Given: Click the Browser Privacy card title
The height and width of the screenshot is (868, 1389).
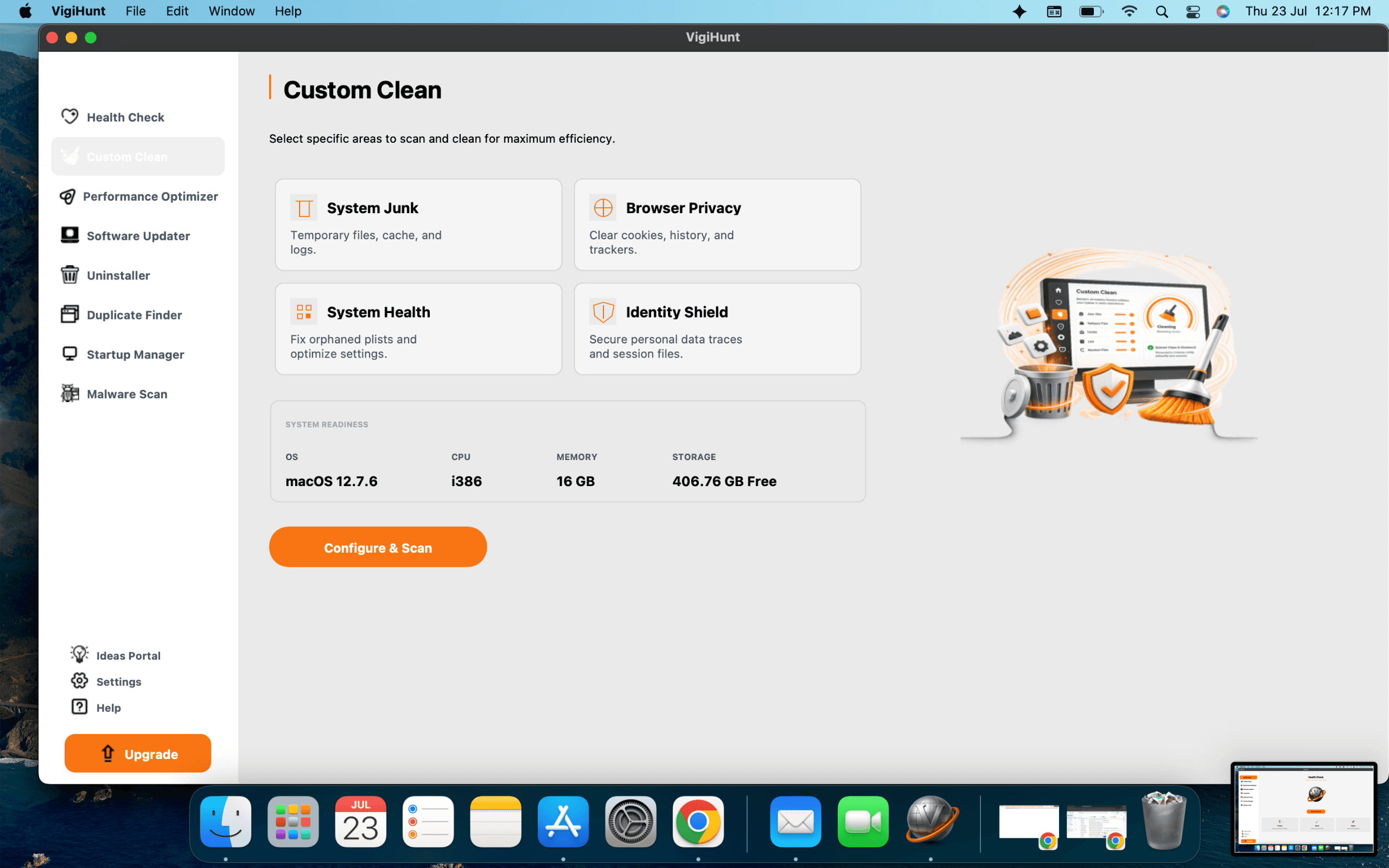Looking at the screenshot, I should pyautogui.click(x=683, y=208).
